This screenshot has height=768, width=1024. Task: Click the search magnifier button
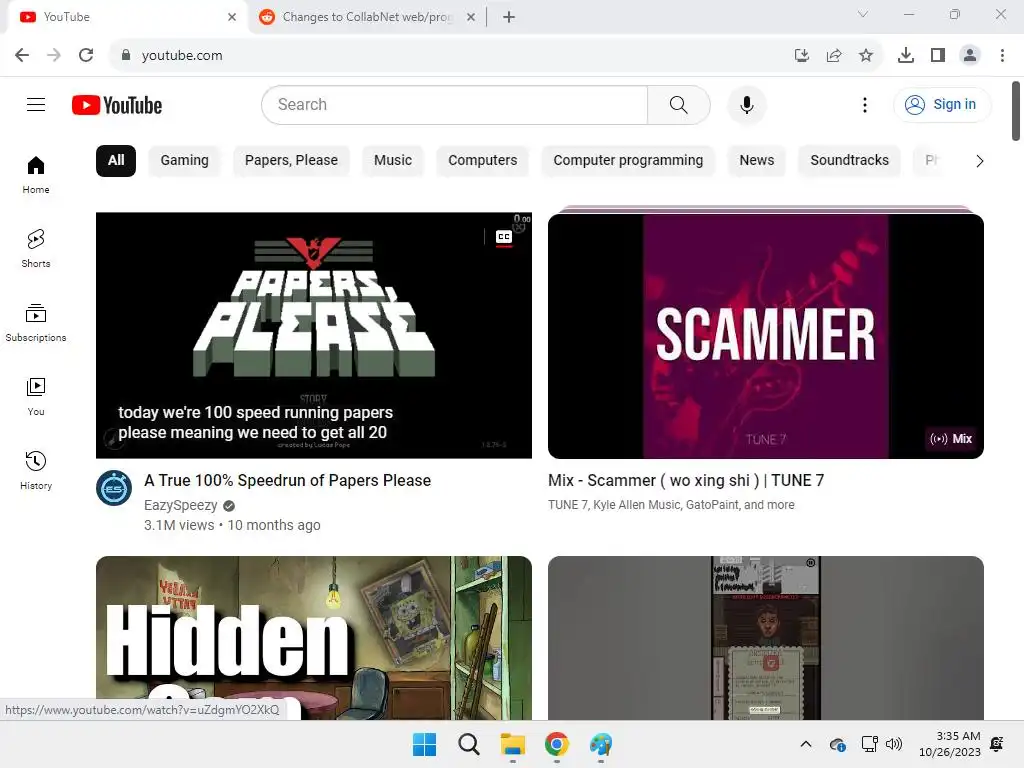[679, 104]
